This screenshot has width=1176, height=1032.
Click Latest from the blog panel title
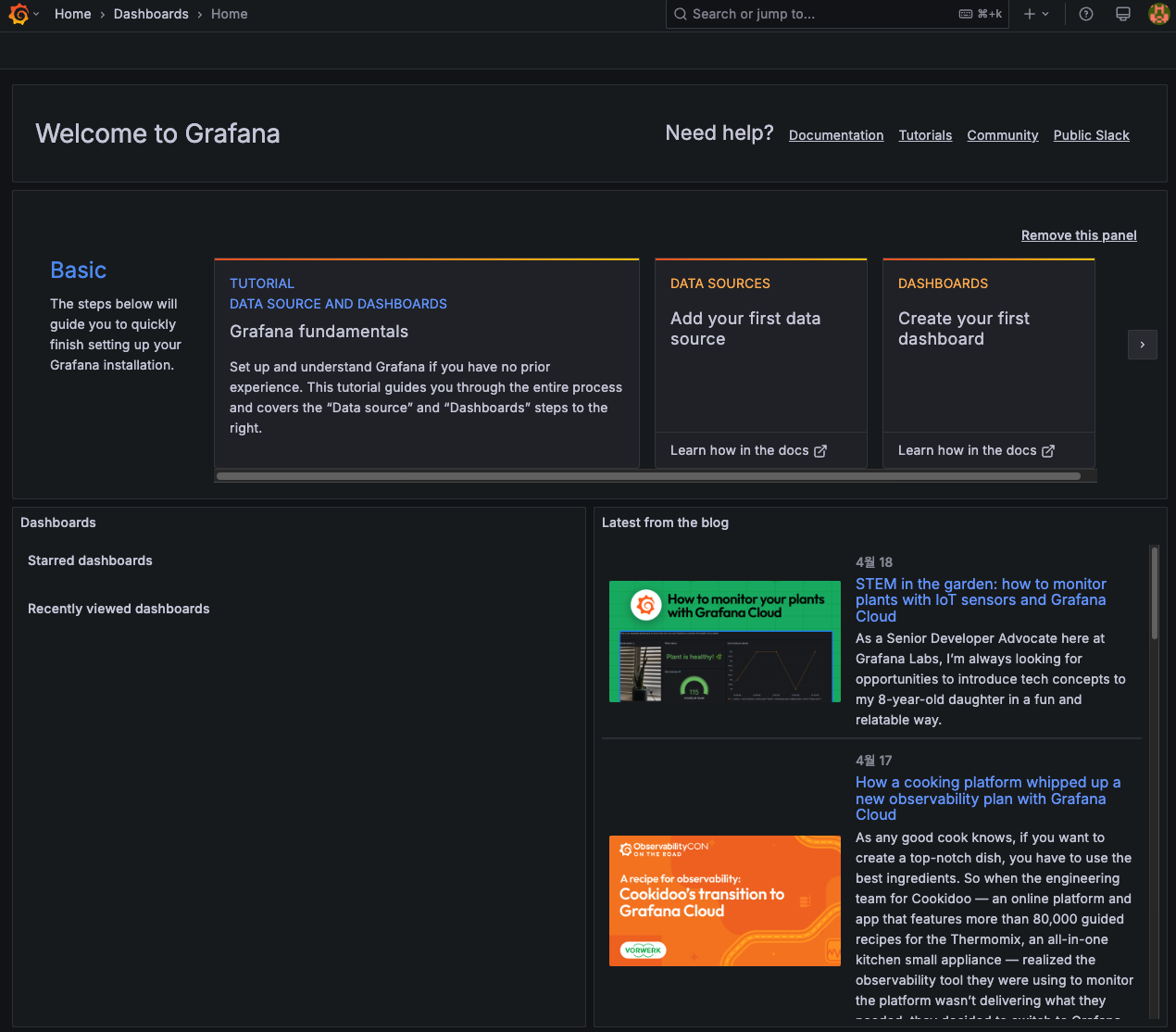[x=665, y=522]
